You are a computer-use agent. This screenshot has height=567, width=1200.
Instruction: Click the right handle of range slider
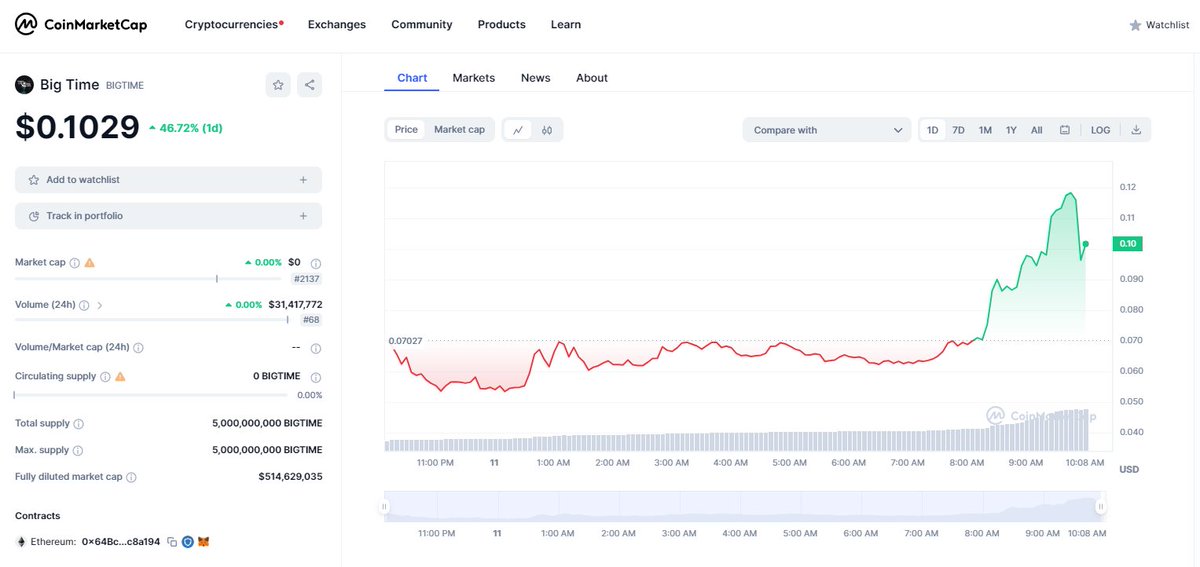(x=1101, y=507)
